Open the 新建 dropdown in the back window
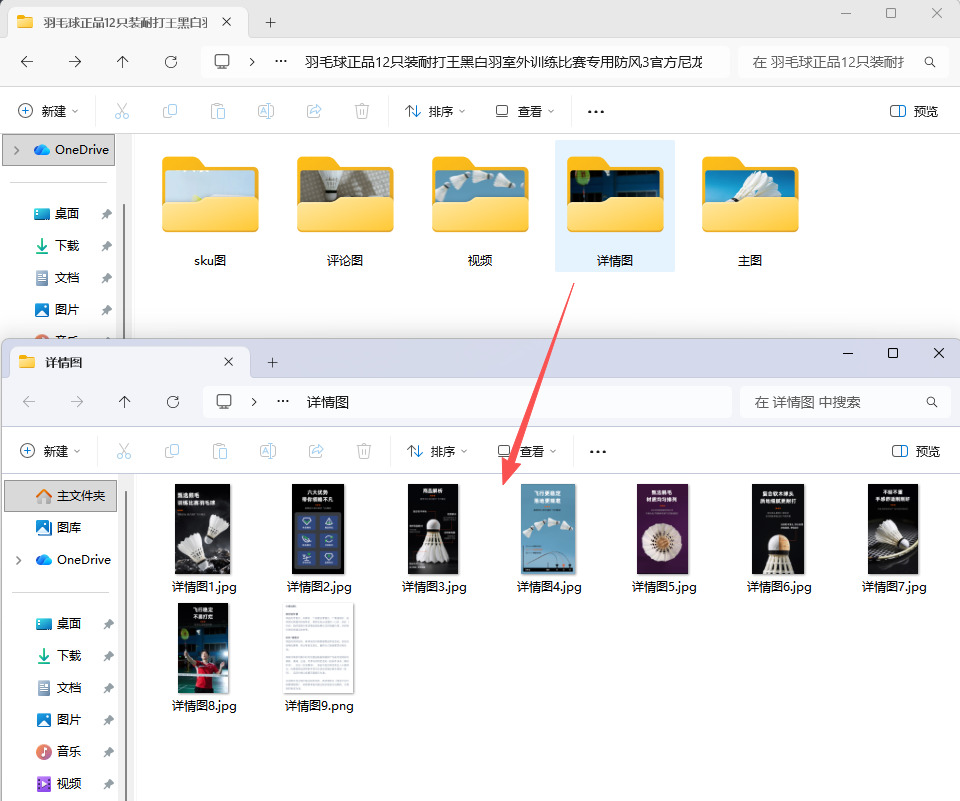The image size is (960, 801). (x=48, y=111)
